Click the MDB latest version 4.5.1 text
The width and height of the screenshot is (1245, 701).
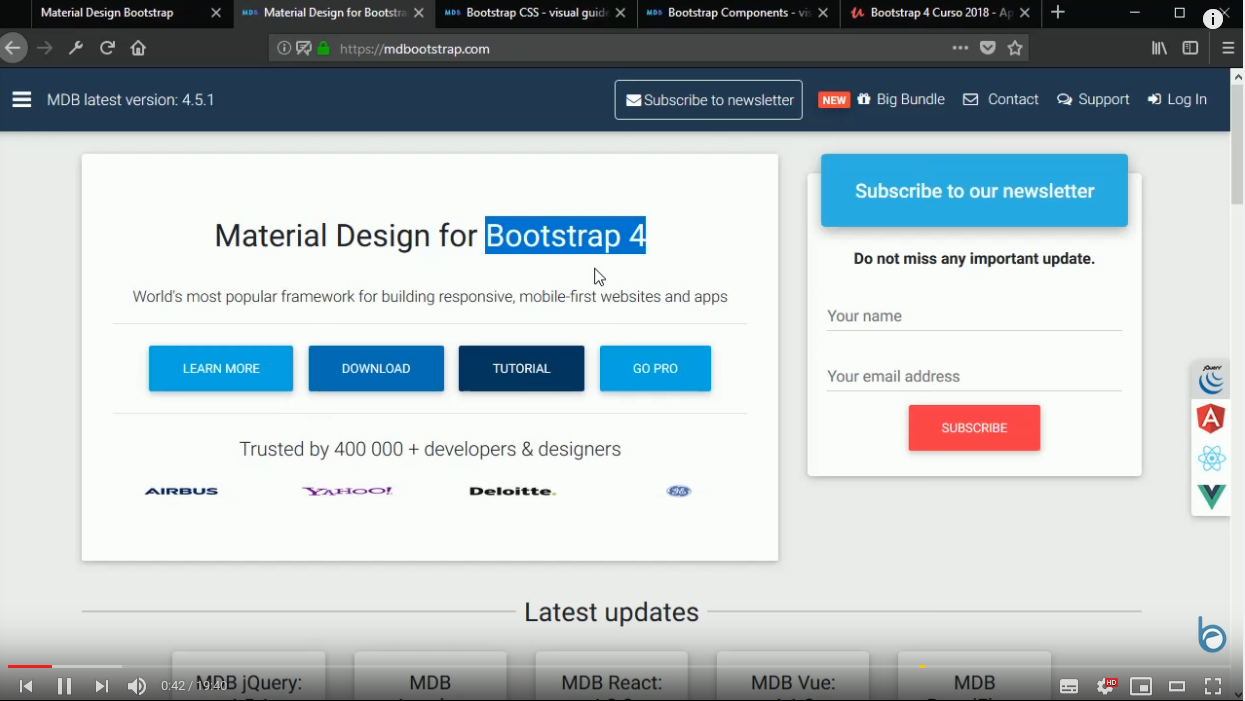(131, 100)
